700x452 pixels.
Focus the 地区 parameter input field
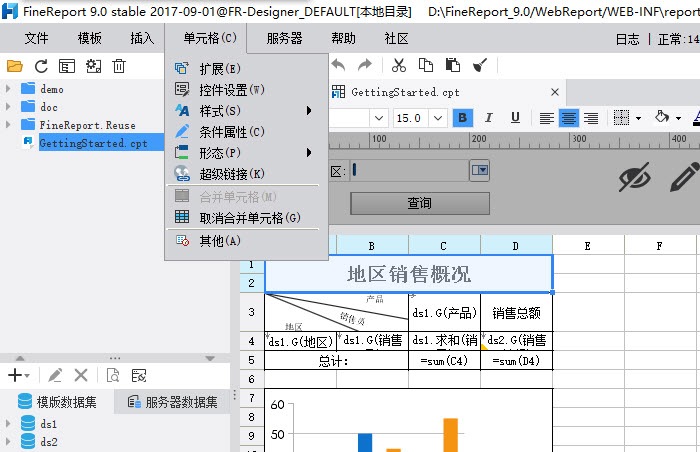tap(409, 170)
